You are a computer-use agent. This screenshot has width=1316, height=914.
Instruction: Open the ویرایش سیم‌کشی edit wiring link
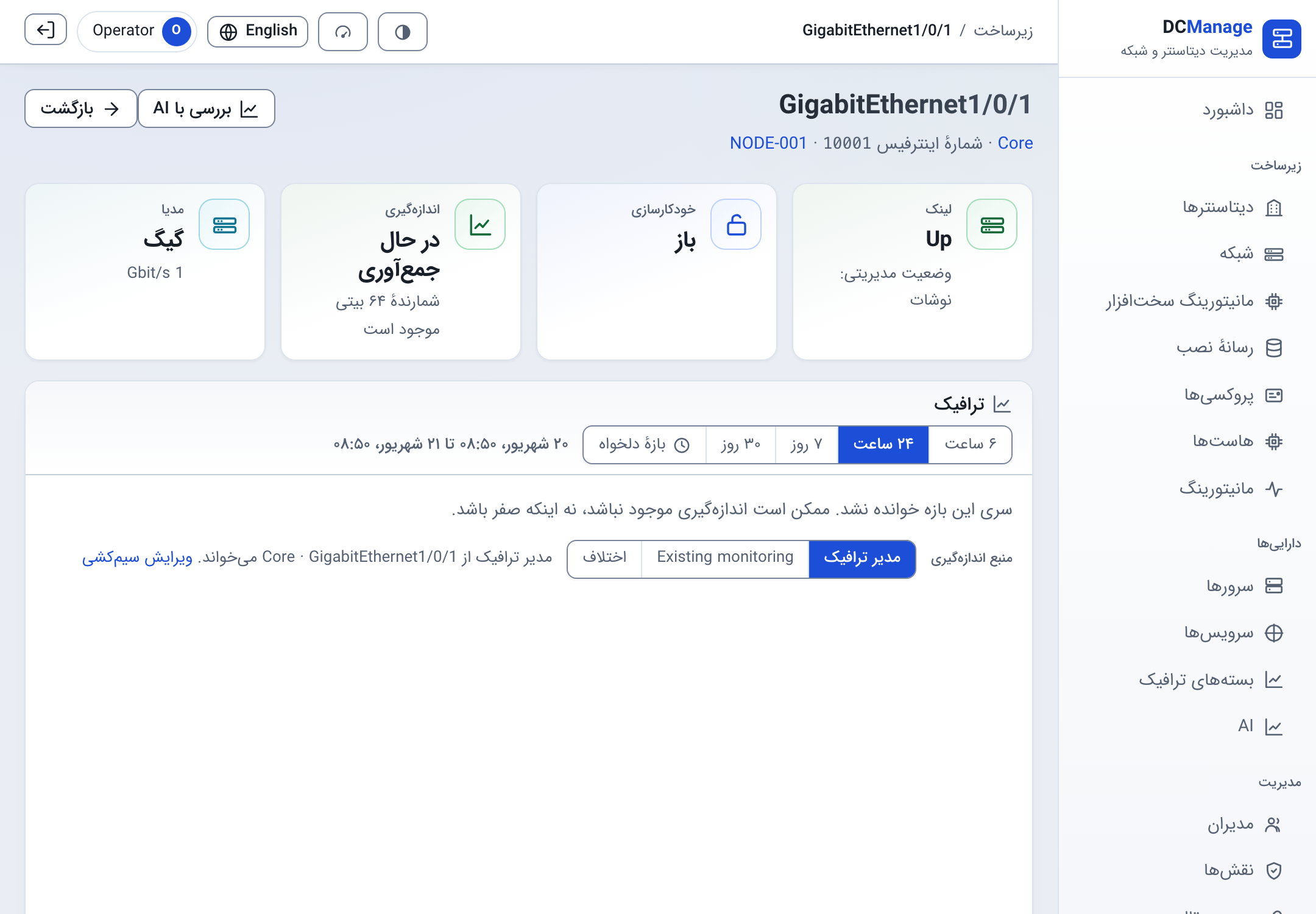click(x=137, y=558)
